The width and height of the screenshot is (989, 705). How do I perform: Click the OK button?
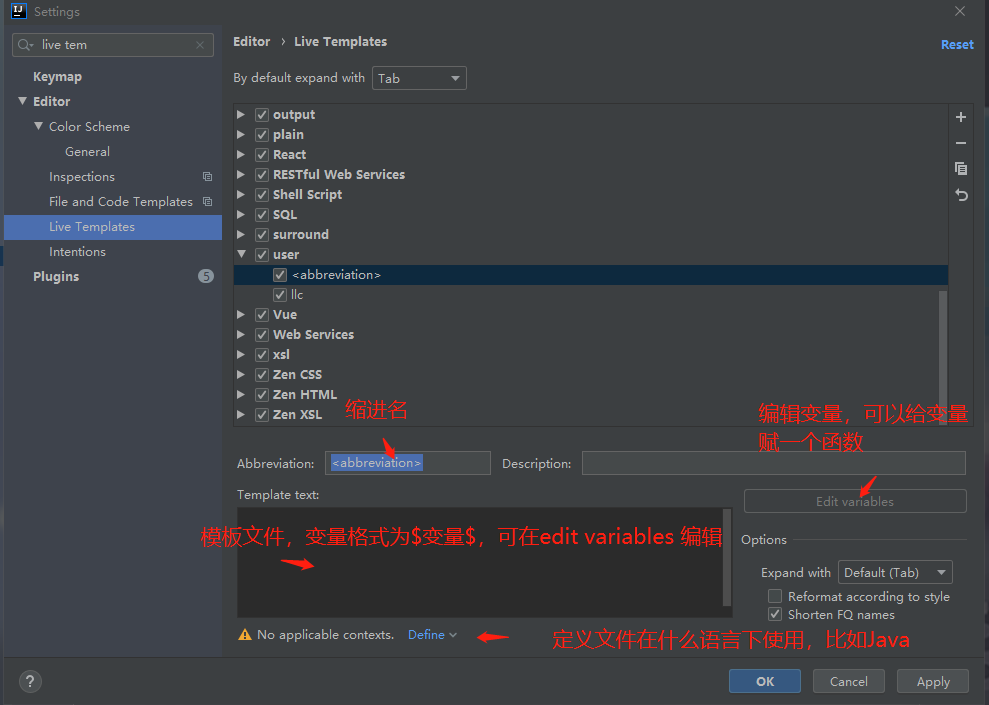[764, 681]
